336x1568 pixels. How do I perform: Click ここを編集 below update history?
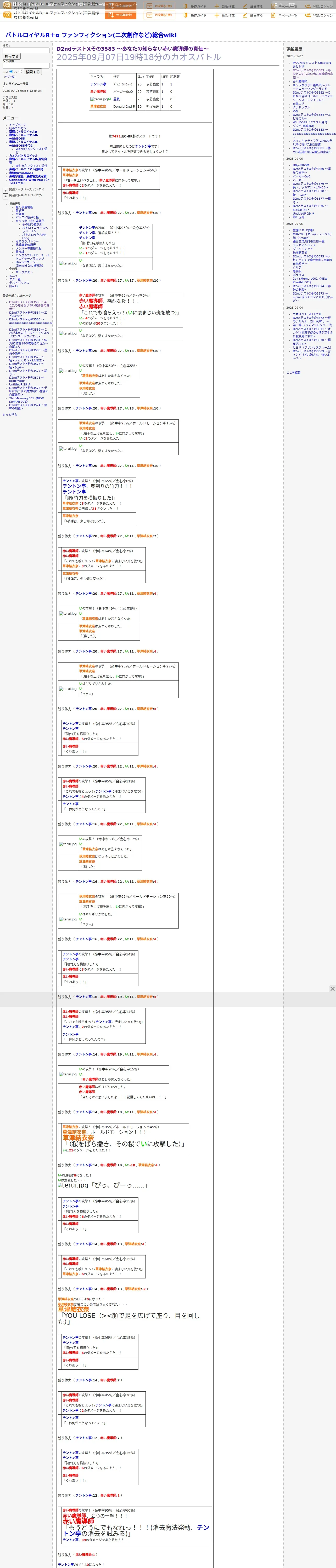pyautogui.click(x=293, y=372)
